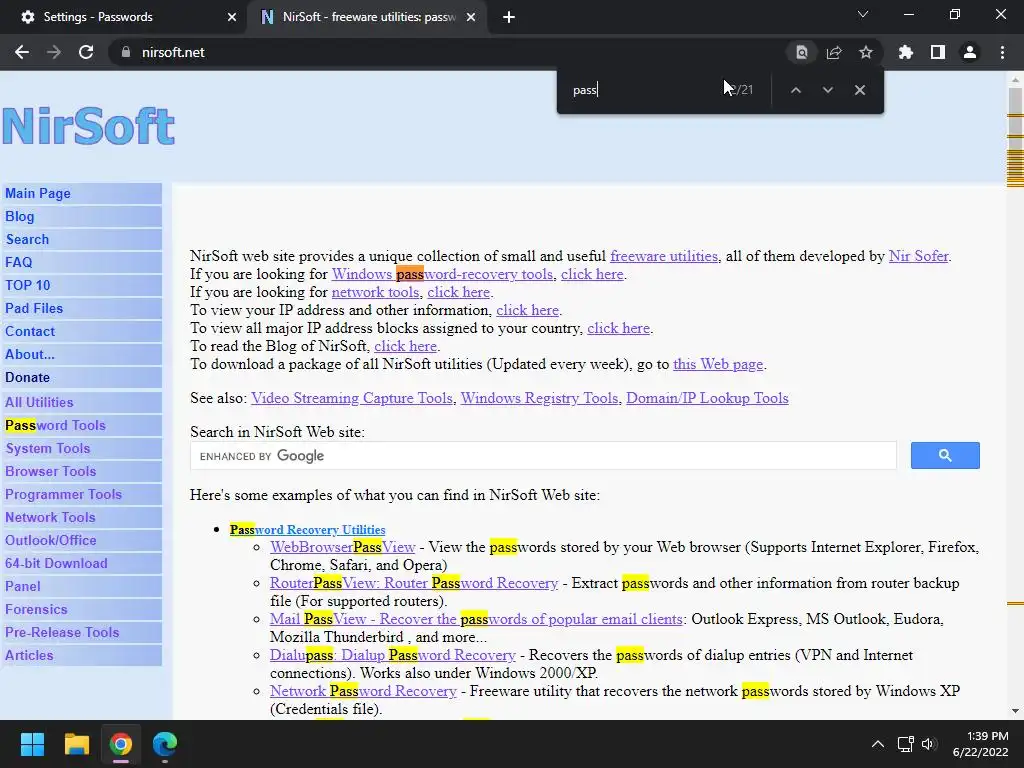
Task: Open Forensics in the sidebar
Action: coord(82,609)
